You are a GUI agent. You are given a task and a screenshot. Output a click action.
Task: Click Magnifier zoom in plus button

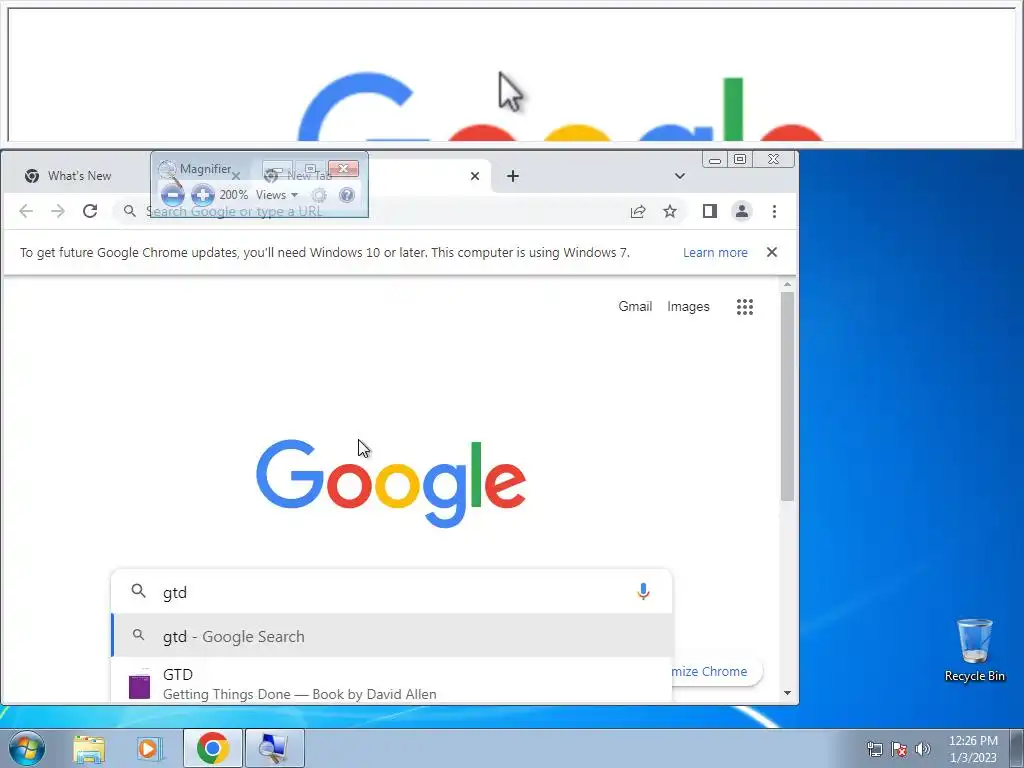[202, 195]
